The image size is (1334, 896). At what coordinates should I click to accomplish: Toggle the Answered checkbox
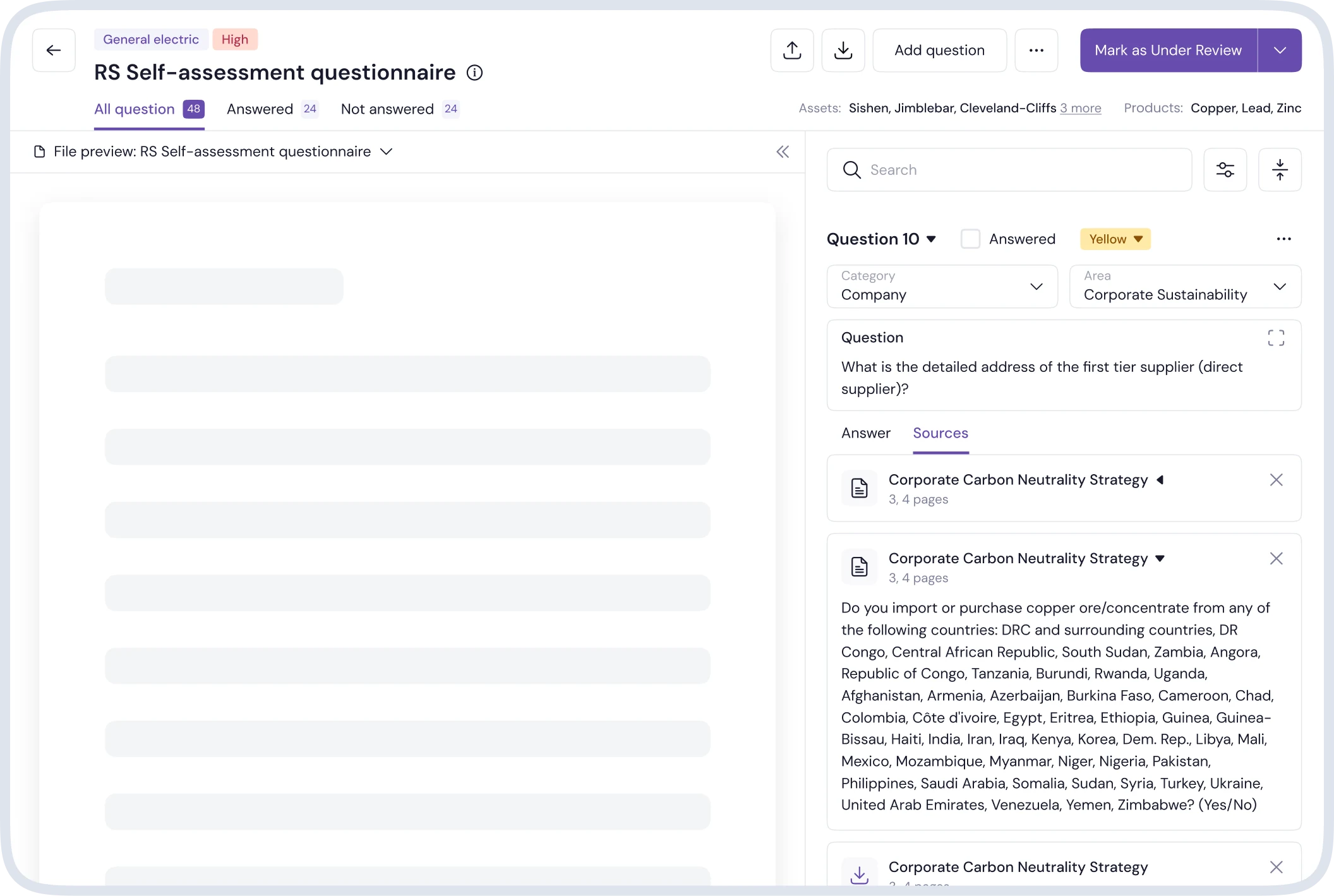(970, 239)
